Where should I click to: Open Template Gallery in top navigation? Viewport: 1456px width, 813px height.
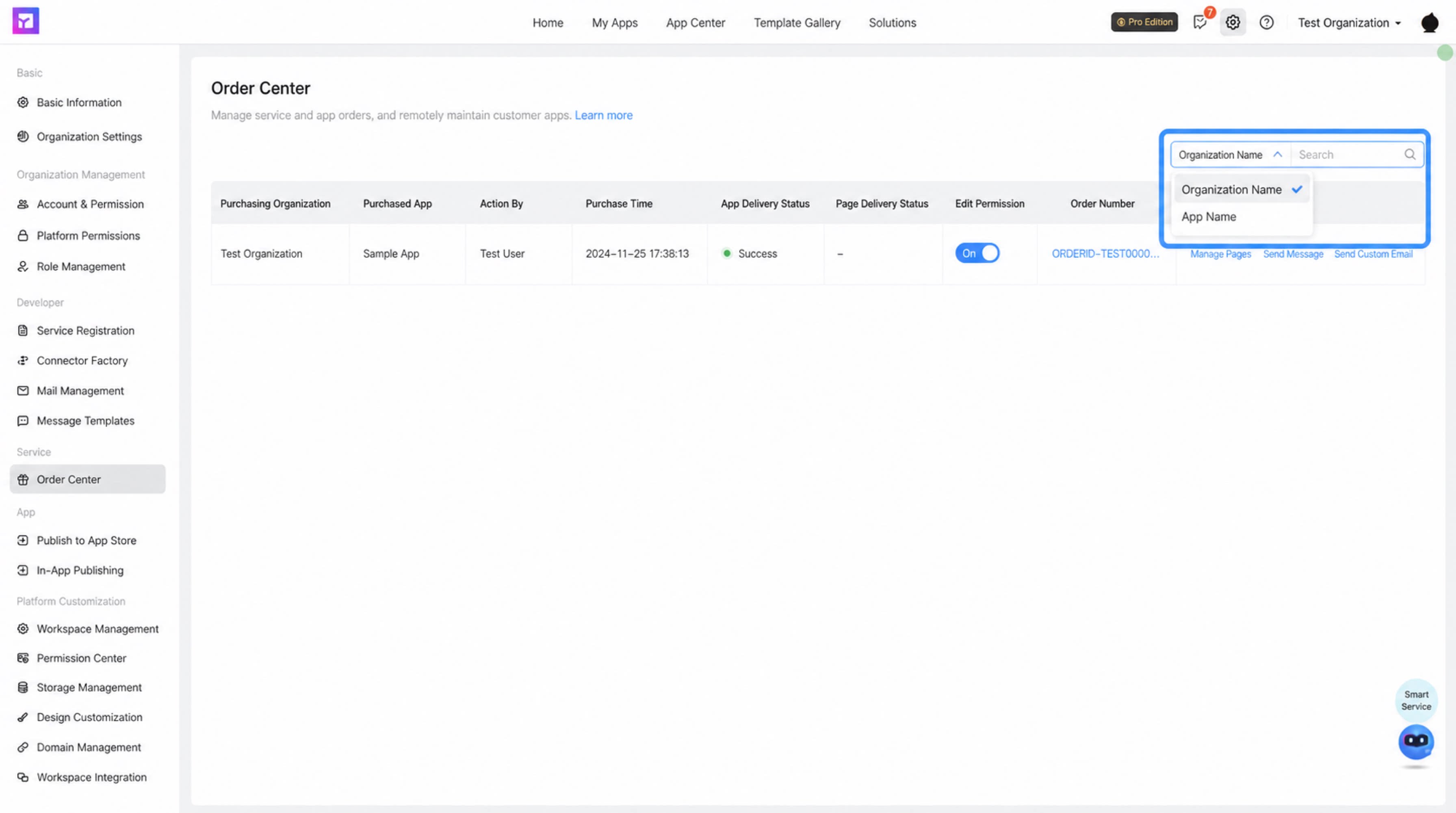(x=797, y=23)
